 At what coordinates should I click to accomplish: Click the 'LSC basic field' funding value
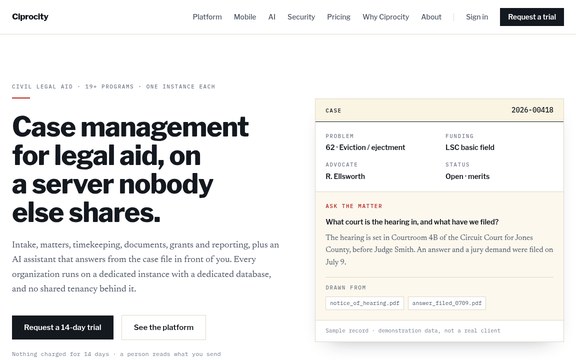click(470, 147)
